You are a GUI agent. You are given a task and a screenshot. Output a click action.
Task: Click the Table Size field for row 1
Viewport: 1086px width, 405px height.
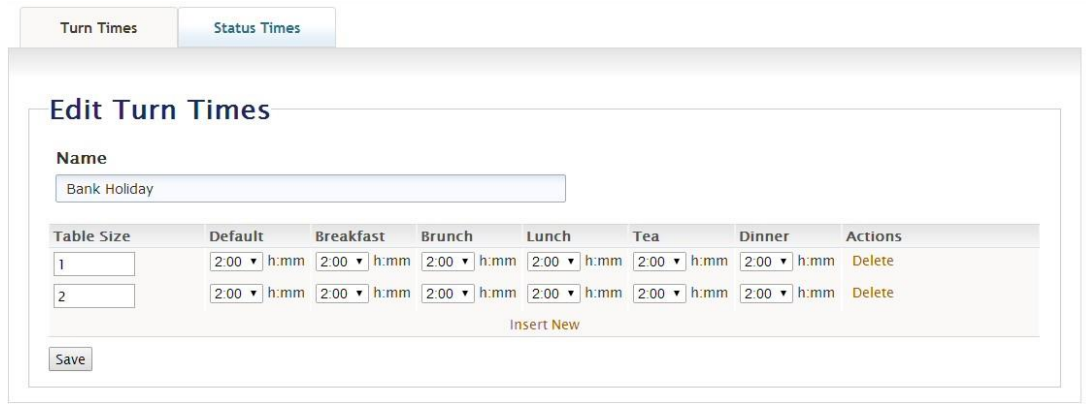(93, 263)
